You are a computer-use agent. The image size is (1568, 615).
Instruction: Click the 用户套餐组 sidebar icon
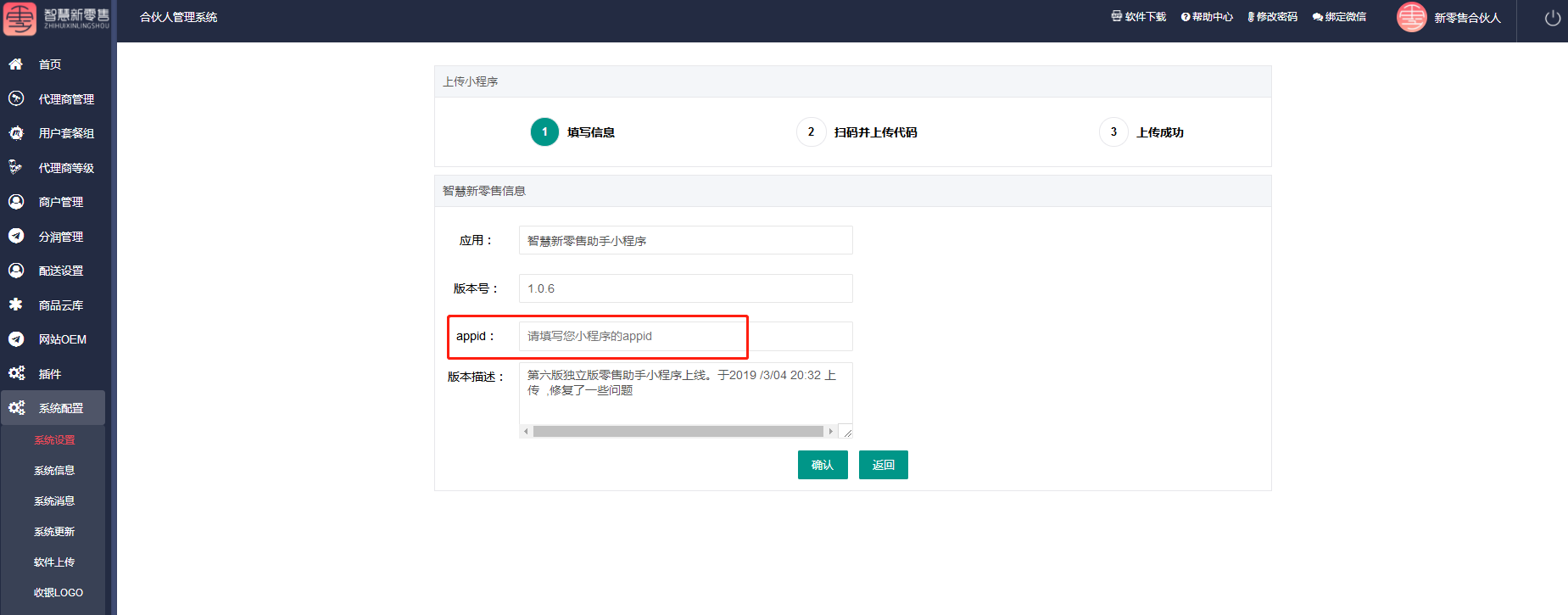[15, 132]
